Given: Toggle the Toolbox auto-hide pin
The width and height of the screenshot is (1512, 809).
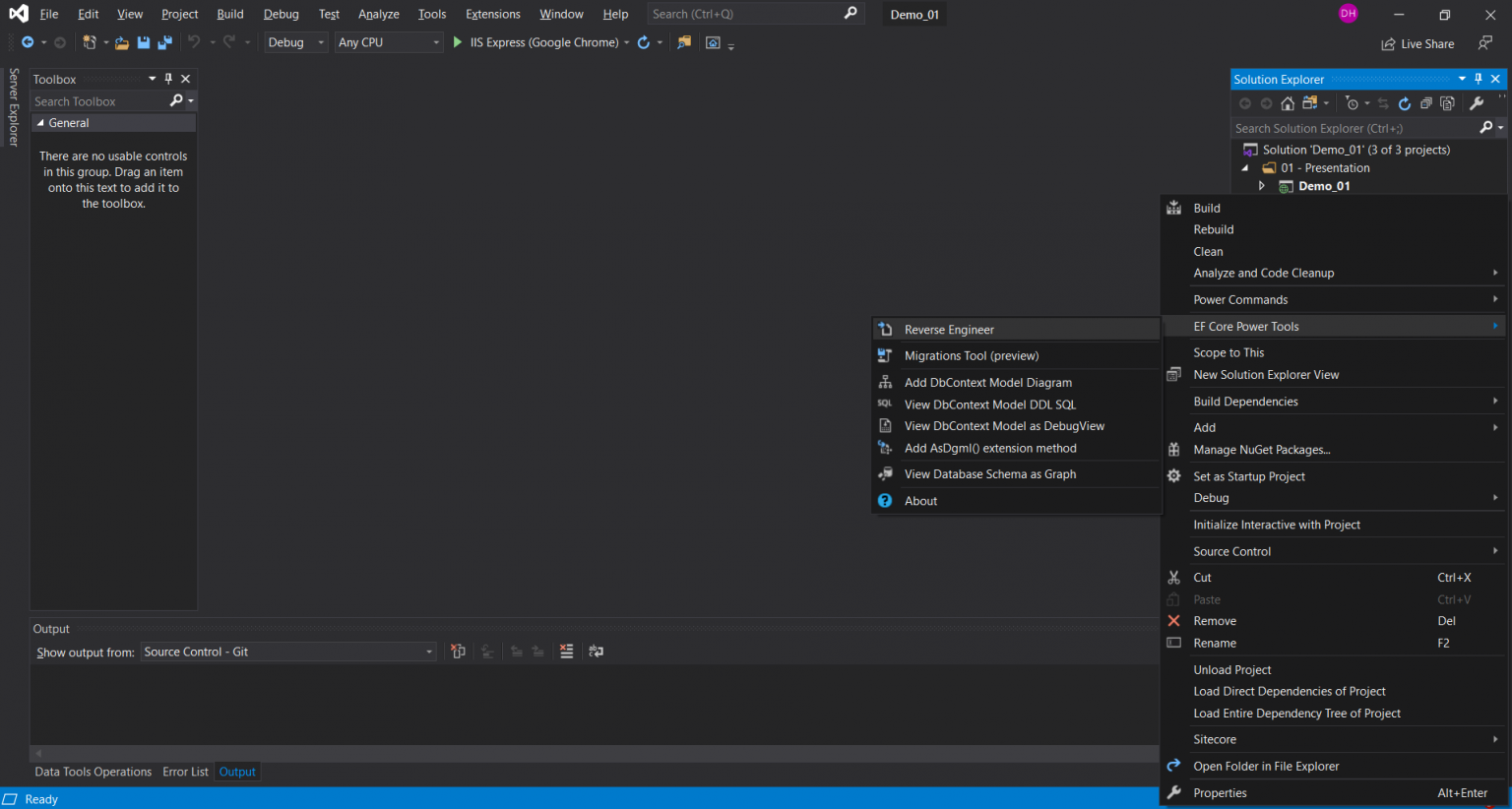Looking at the screenshot, I should coord(168,79).
